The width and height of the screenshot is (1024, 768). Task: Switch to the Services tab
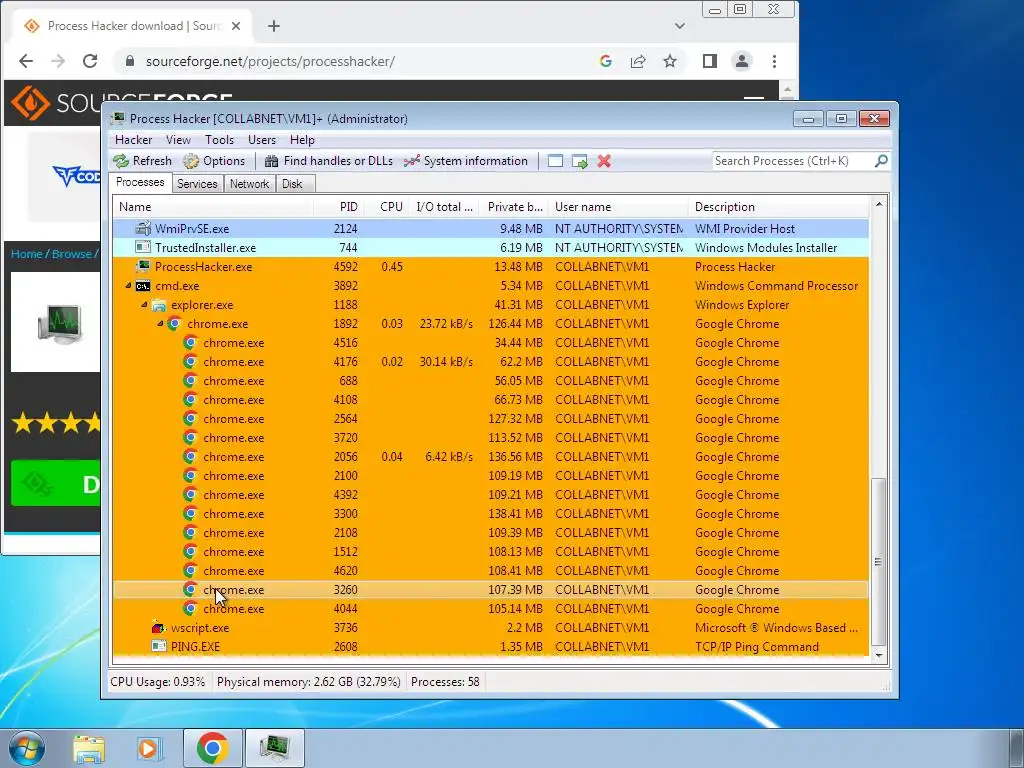197,184
